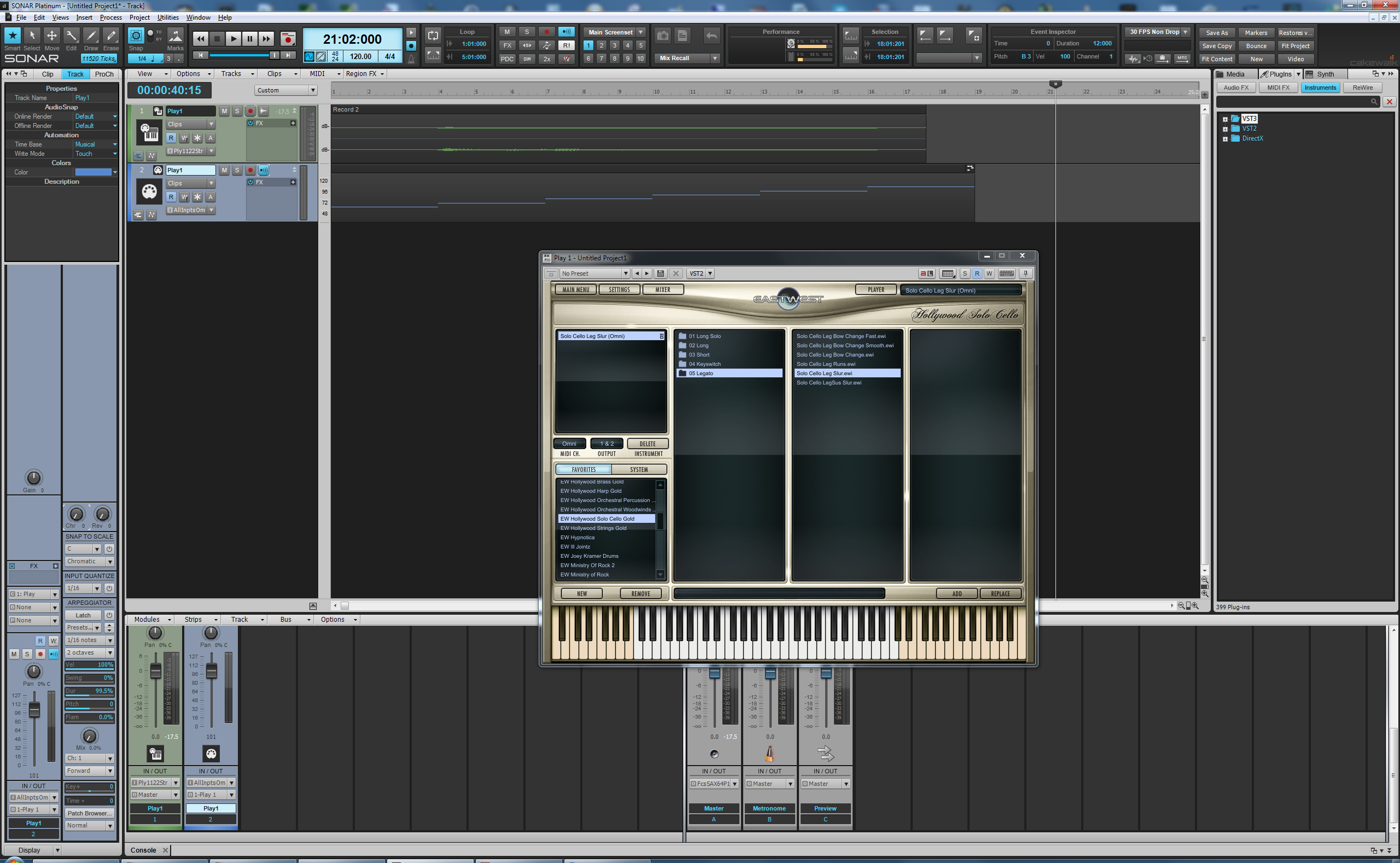Click the Marks mountain icon
The width and height of the screenshot is (1400, 863).
click(175, 37)
